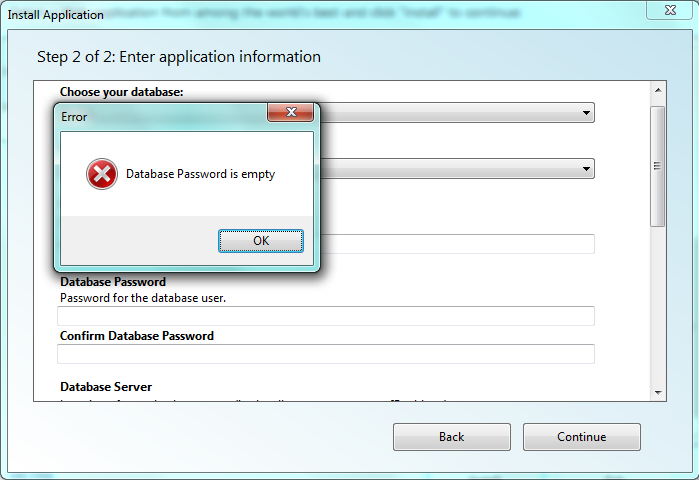Click the Step 2 of 2 heading
The width and height of the screenshot is (699, 480).
[179, 57]
